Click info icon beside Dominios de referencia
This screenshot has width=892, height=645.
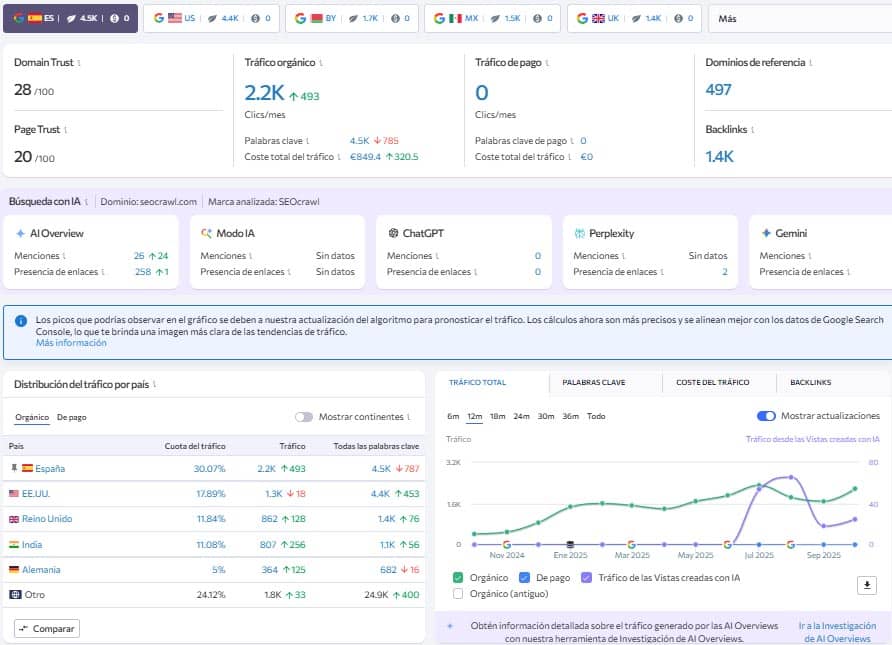[808, 63]
